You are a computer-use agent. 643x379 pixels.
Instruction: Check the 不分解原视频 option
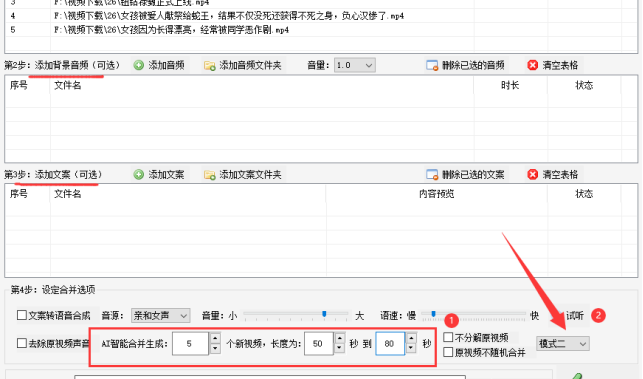click(448, 337)
